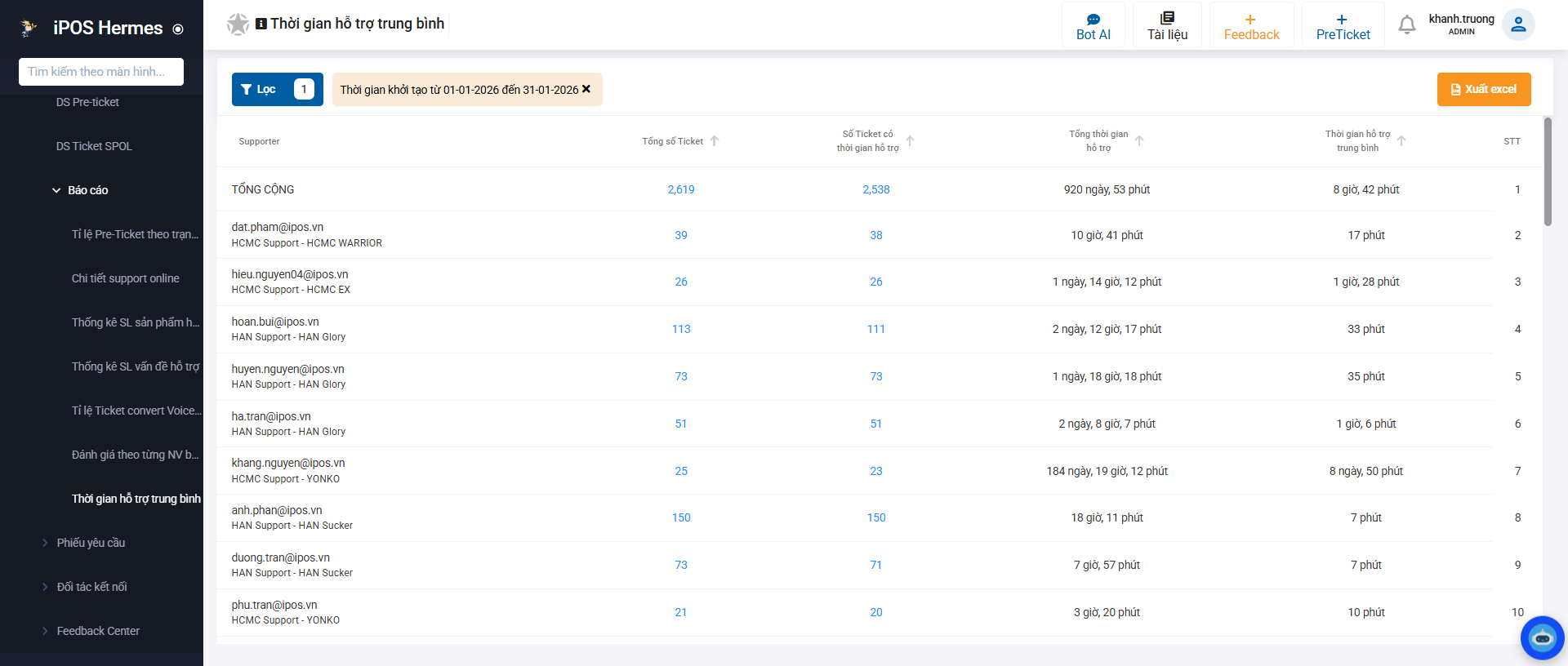
Task: Click the table vertical scrollbar
Action: point(1547,171)
